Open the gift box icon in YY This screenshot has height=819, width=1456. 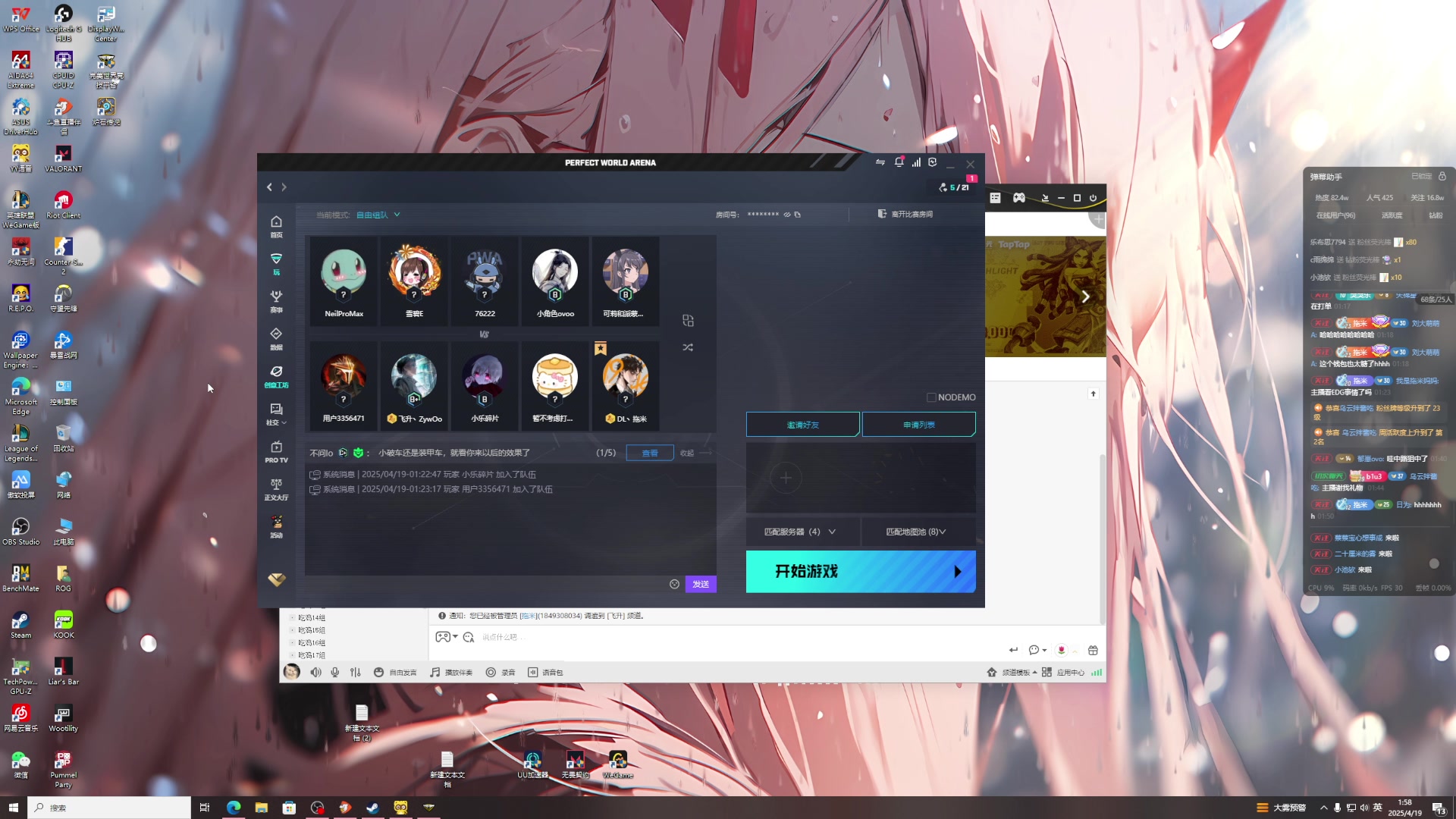pos(1093,650)
